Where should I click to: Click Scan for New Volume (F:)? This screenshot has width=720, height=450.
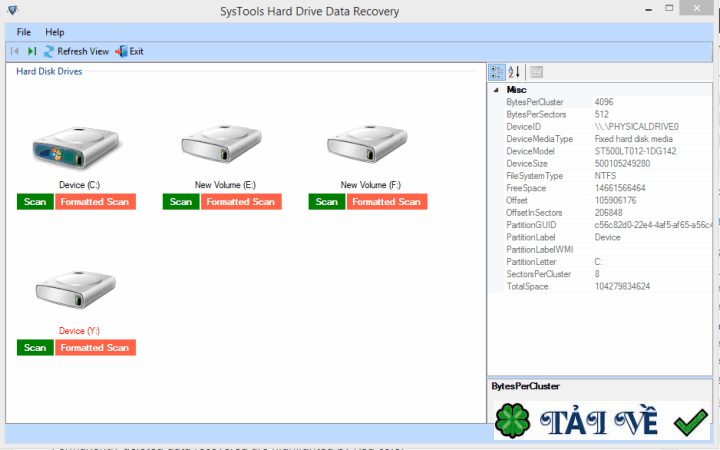point(327,202)
